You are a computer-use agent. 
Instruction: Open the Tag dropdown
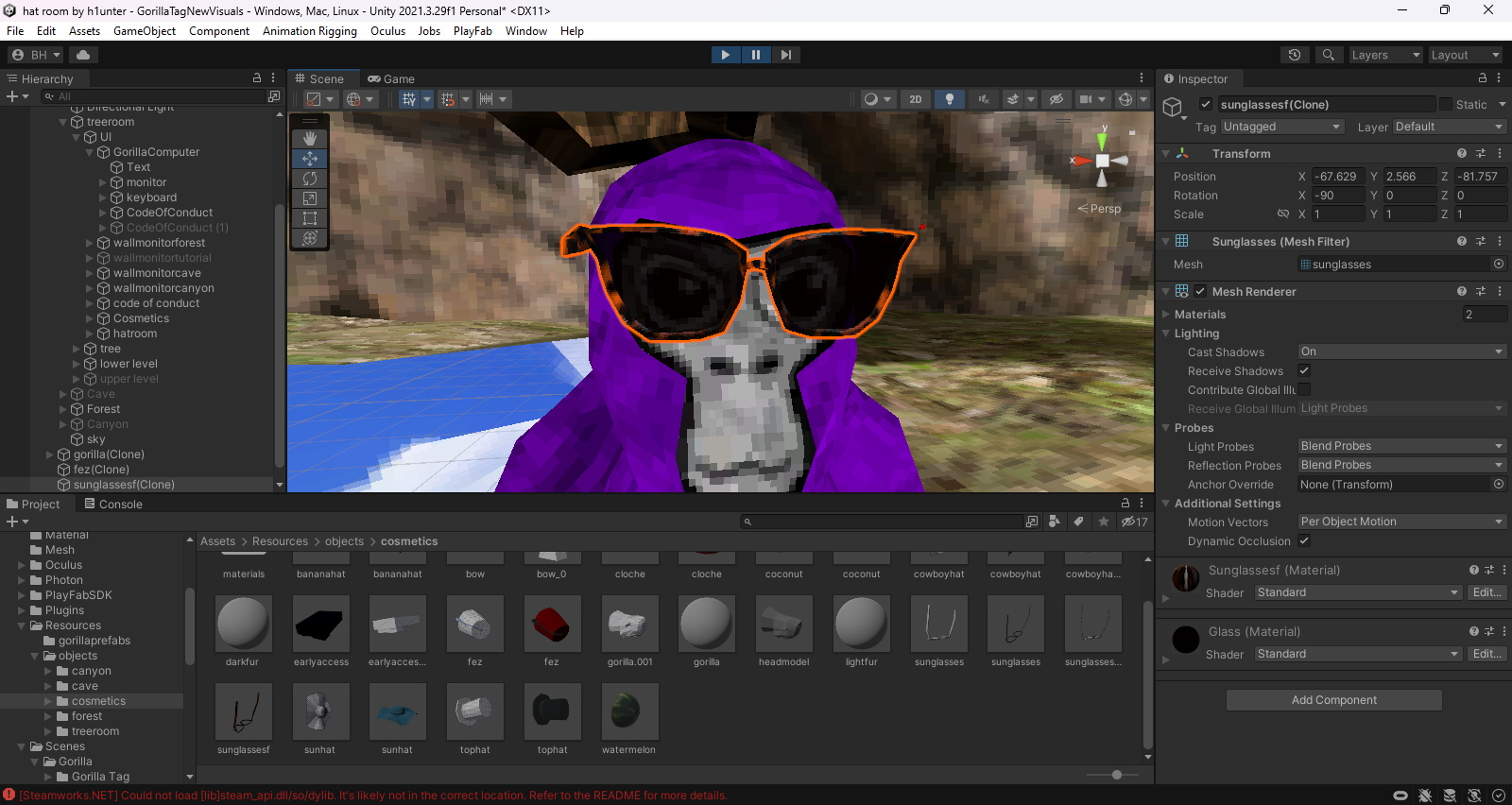coord(1281,127)
